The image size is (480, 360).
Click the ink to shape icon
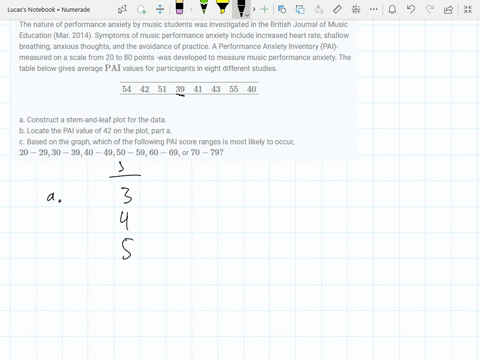click(300, 9)
